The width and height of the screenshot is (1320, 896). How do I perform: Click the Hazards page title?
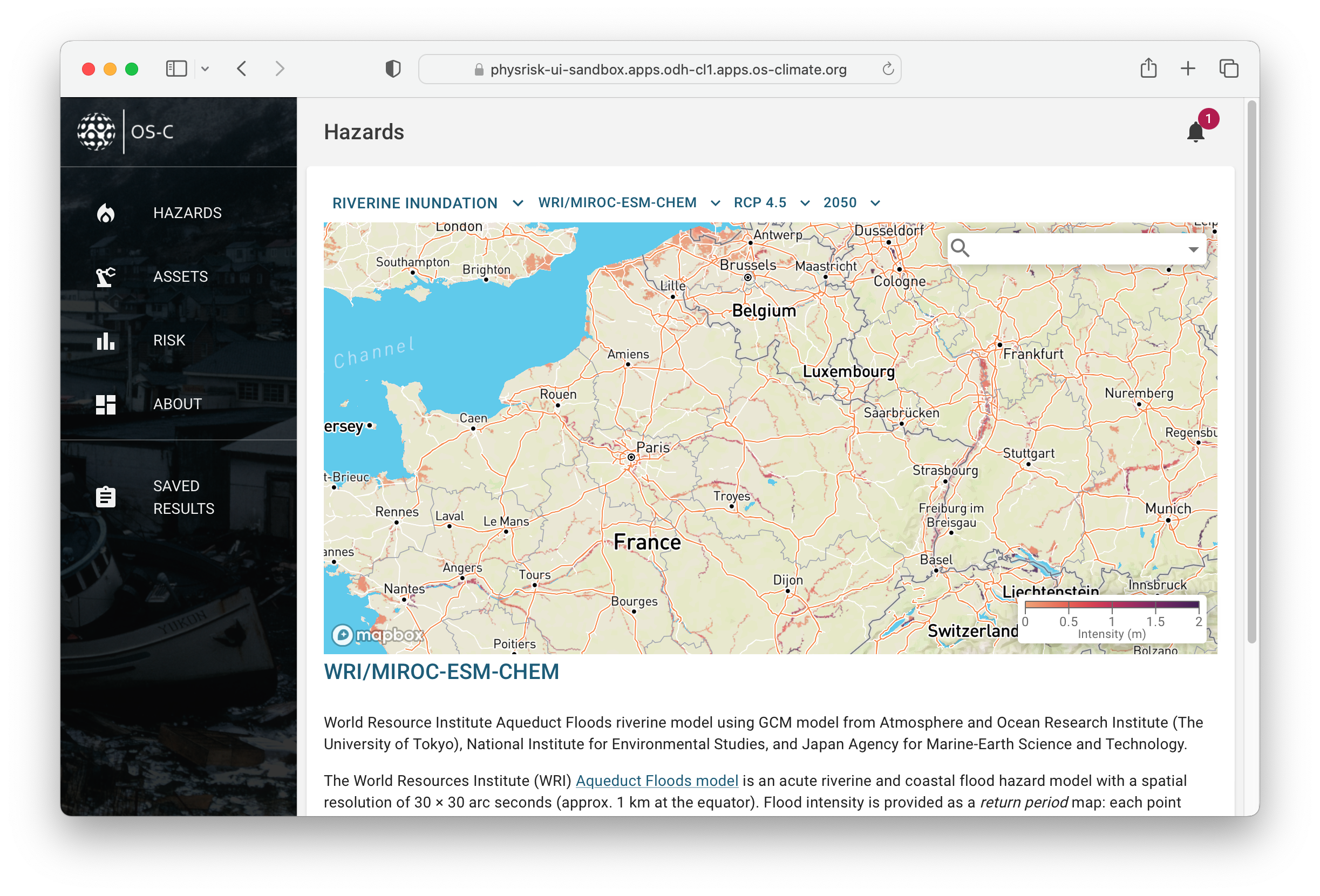point(364,132)
